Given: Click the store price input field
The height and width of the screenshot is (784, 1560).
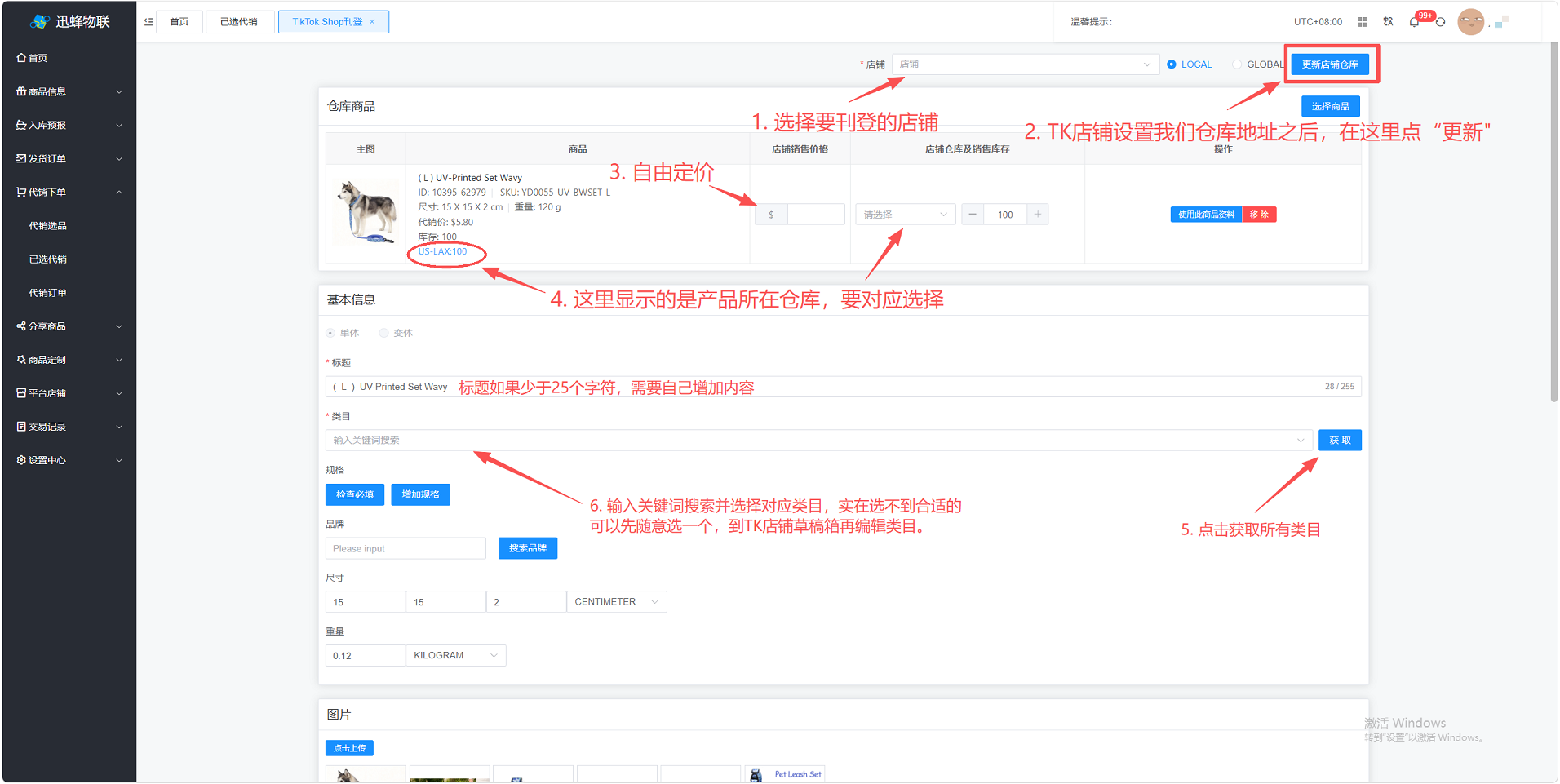Looking at the screenshot, I should pyautogui.click(x=815, y=215).
